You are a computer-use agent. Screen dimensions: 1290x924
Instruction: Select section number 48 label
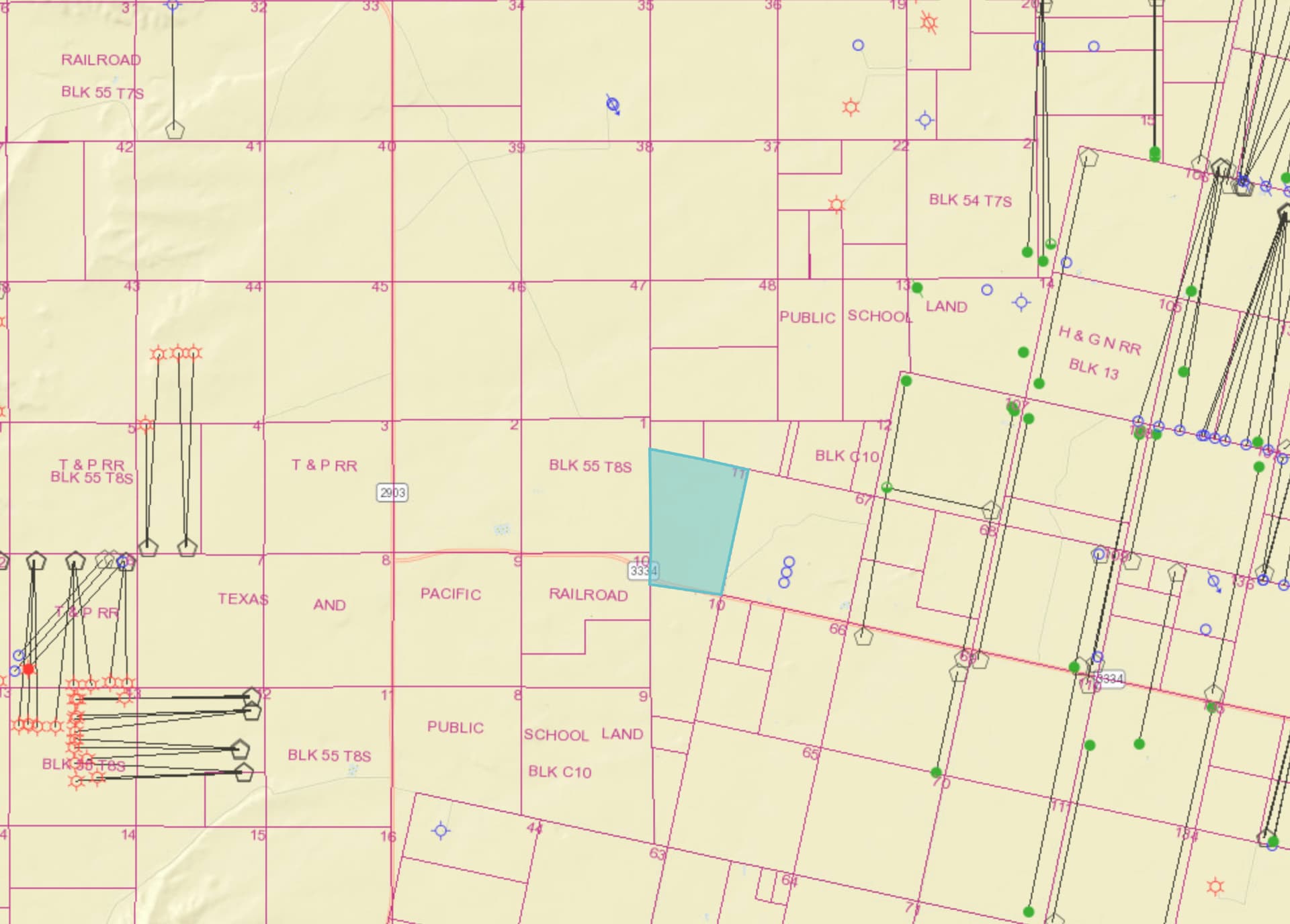coord(767,285)
